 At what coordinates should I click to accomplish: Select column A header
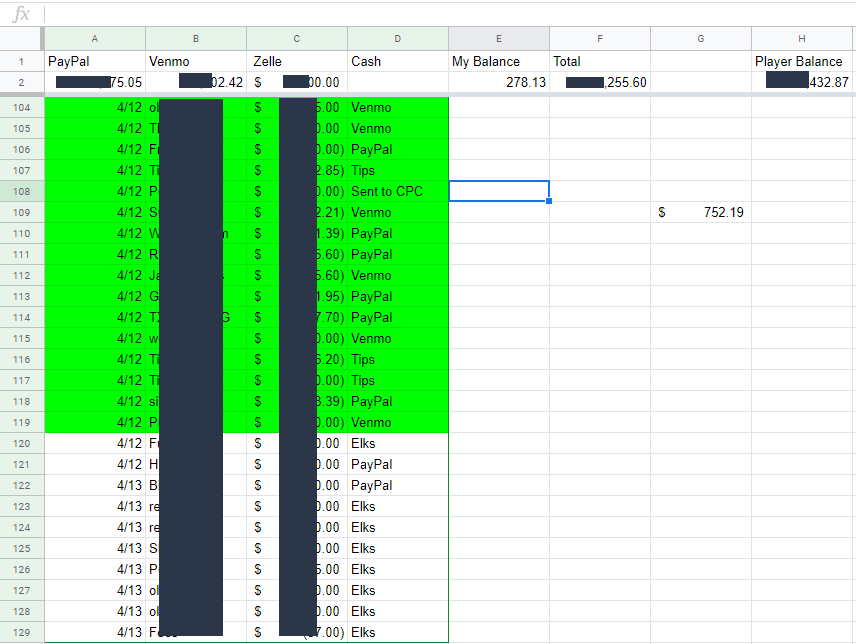[x=95, y=39]
